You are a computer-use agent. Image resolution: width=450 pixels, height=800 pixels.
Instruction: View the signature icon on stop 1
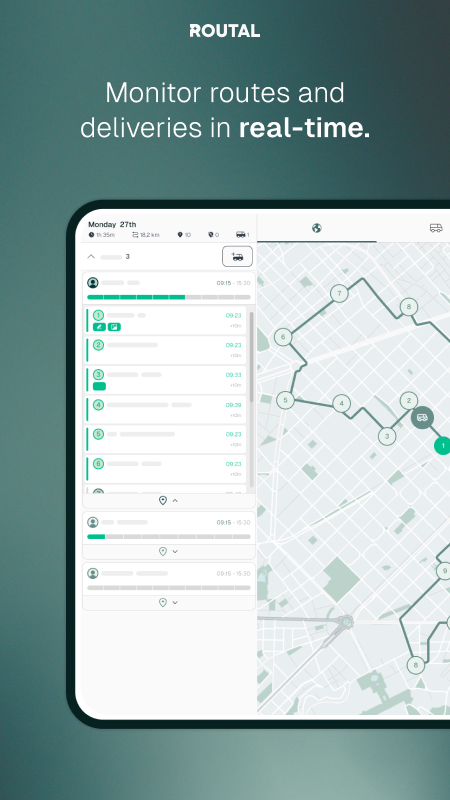click(99, 327)
